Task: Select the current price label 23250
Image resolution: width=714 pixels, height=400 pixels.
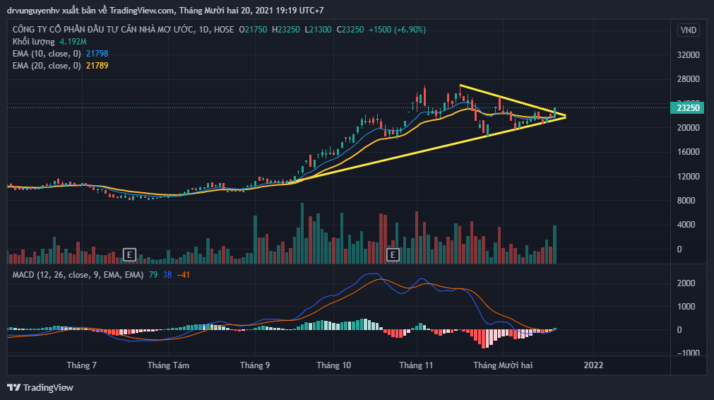Action: pos(687,108)
